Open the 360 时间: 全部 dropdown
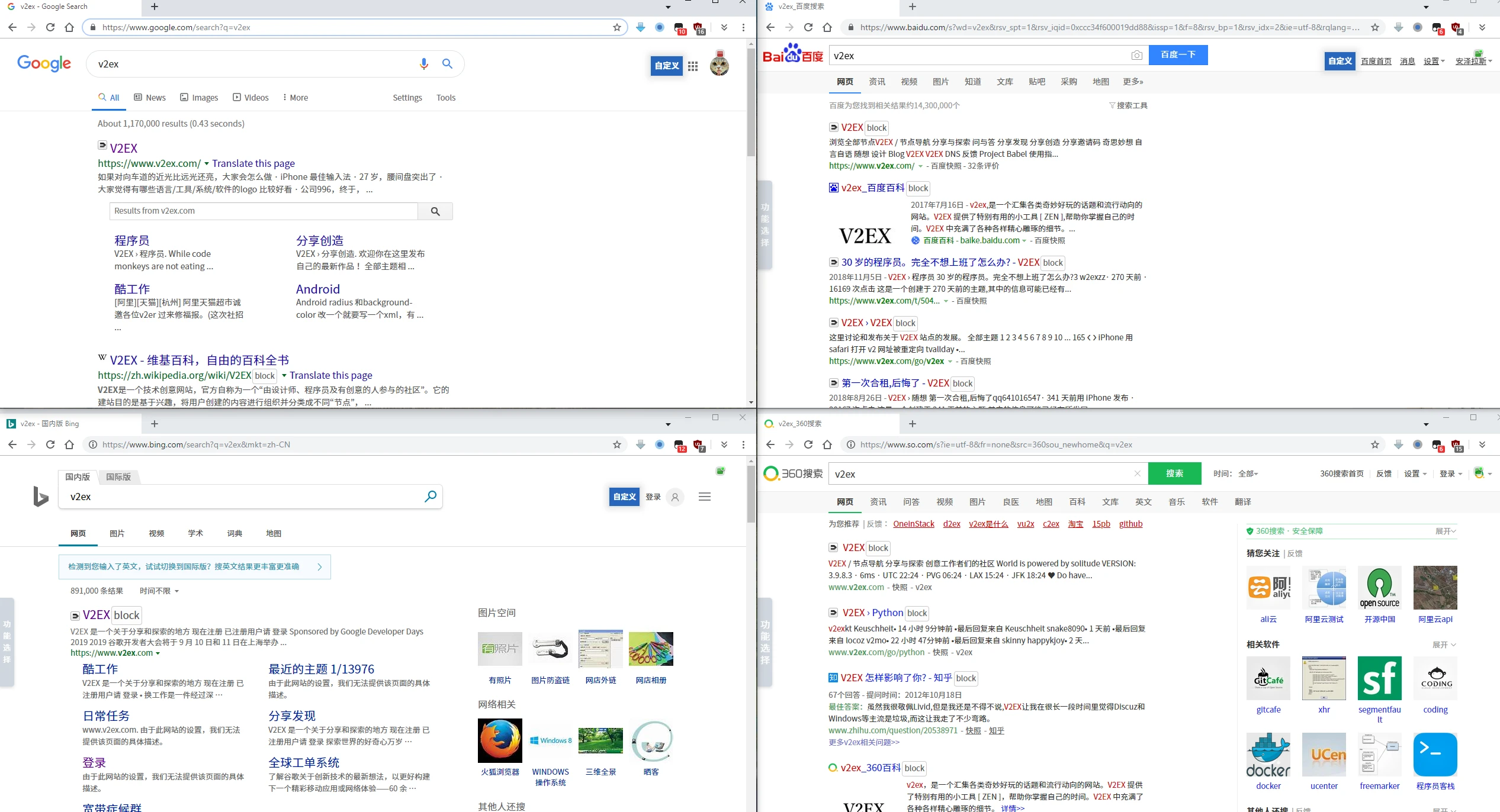This screenshot has height=812, width=1500. 1235,473
